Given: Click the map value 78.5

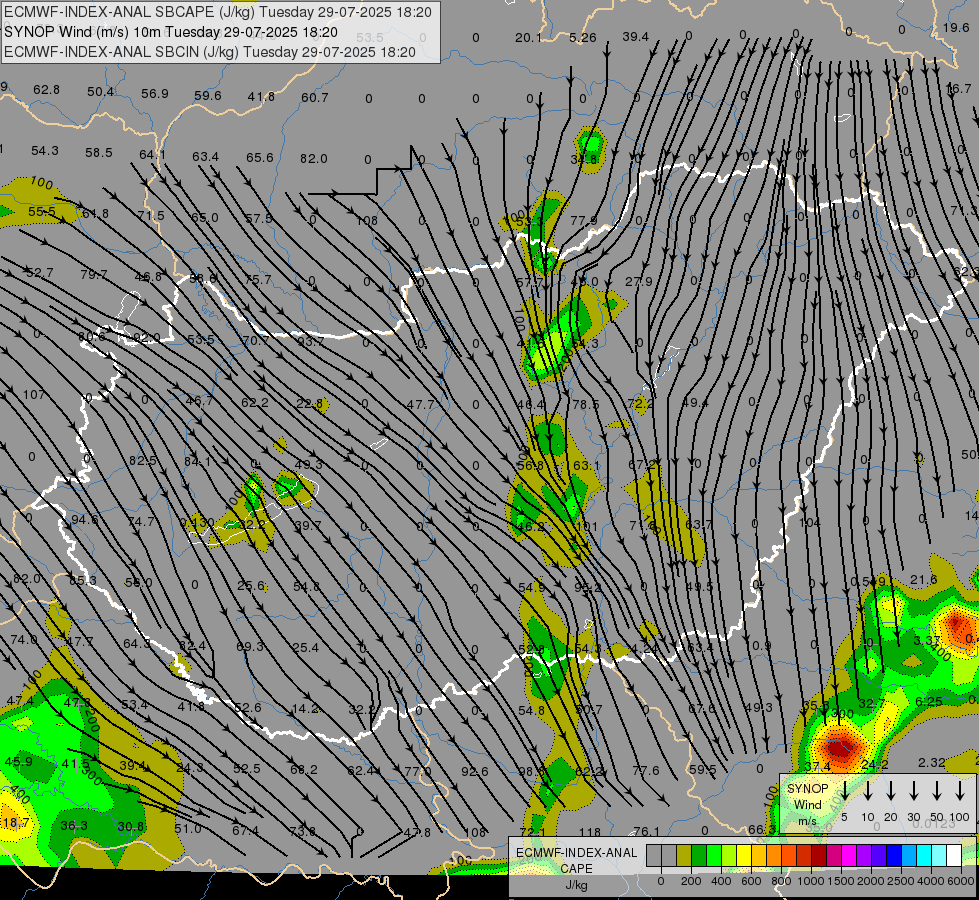Looking at the screenshot, I should pos(586,404).
